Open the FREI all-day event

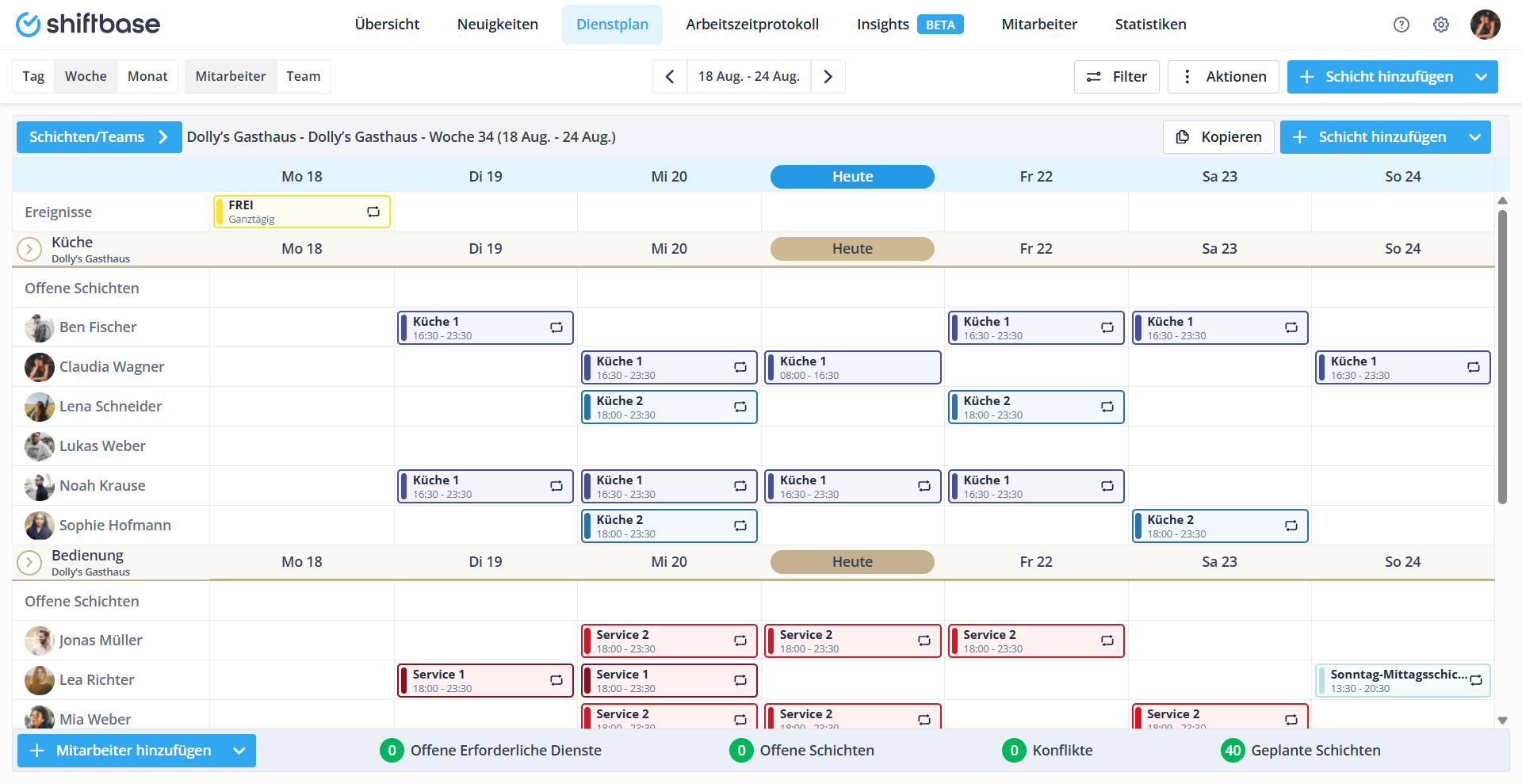(x=302, y=212)
